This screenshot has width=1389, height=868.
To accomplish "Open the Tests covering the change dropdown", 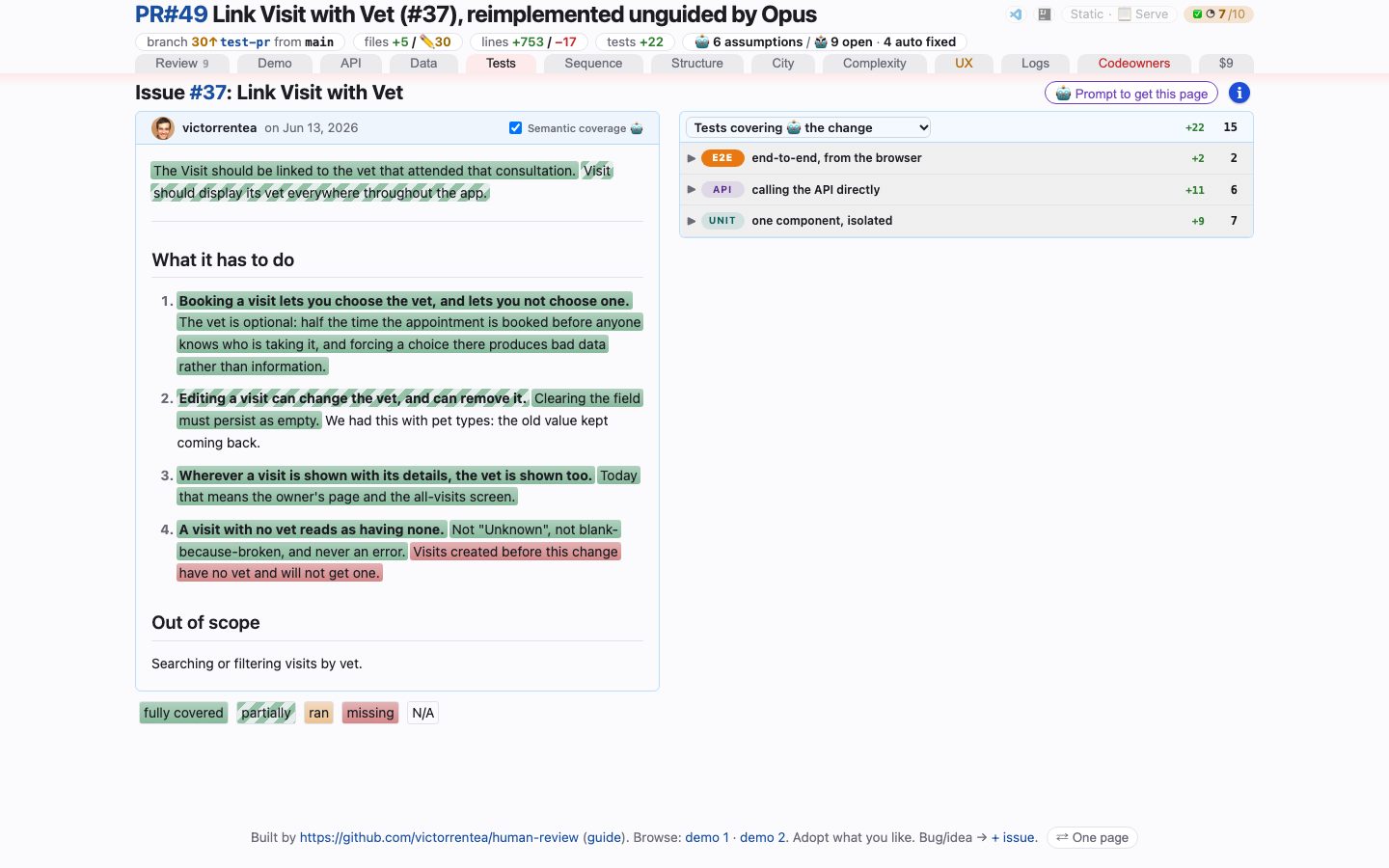I will [808, 127].
